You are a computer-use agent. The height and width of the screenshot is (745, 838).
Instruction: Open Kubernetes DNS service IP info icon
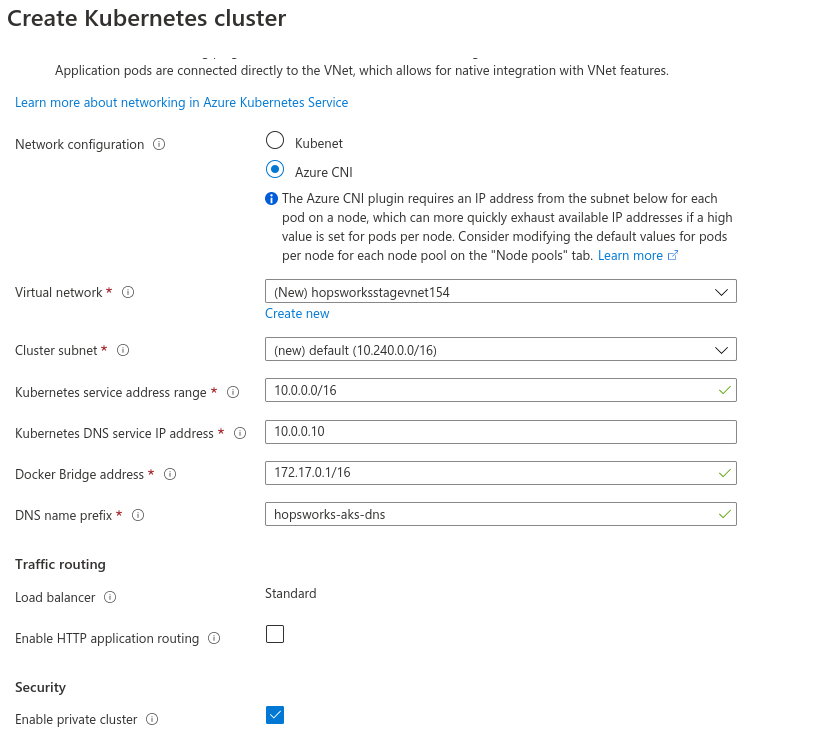click(240, 433)
